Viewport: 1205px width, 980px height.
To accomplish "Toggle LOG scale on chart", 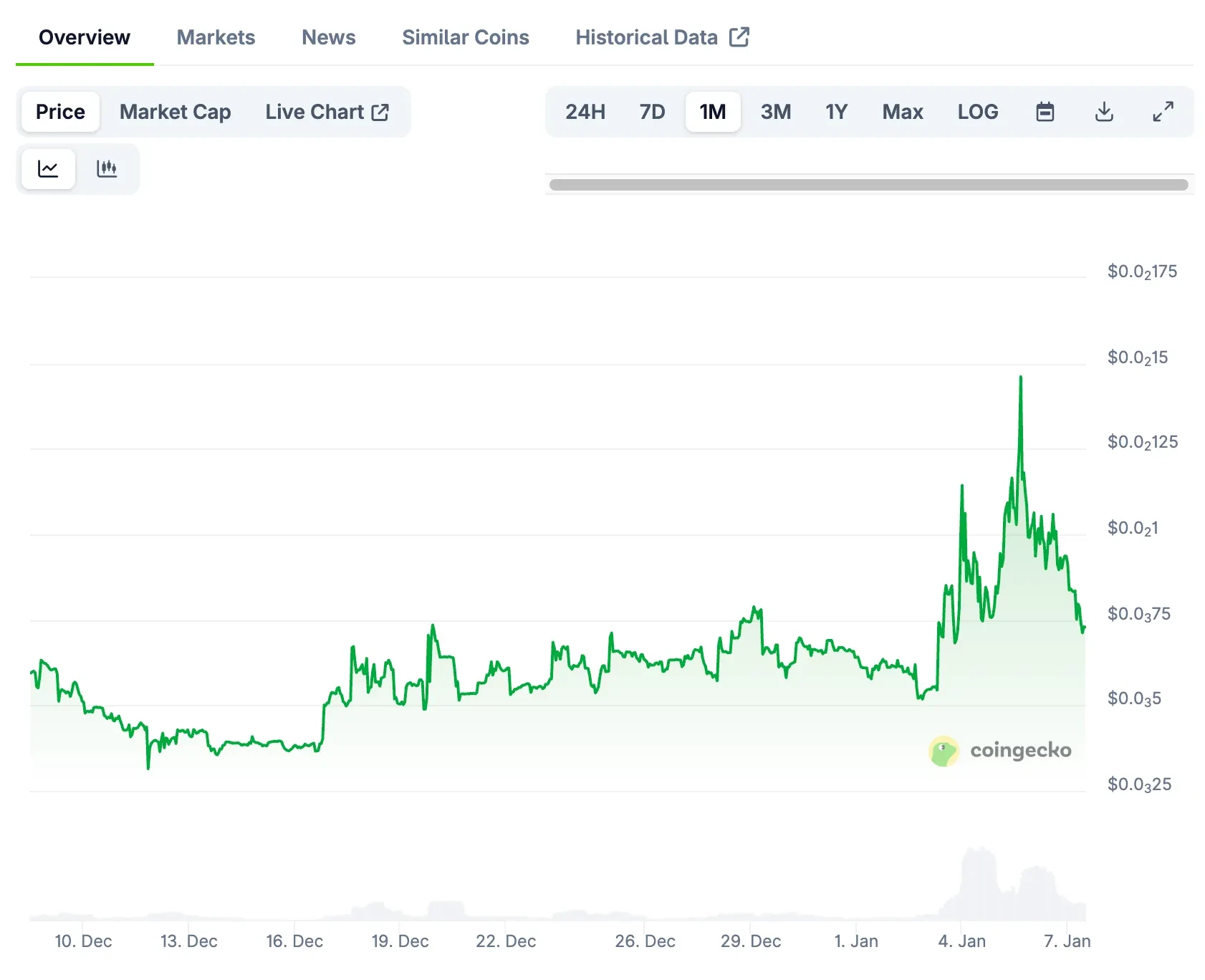I will (x=977, y=112).
